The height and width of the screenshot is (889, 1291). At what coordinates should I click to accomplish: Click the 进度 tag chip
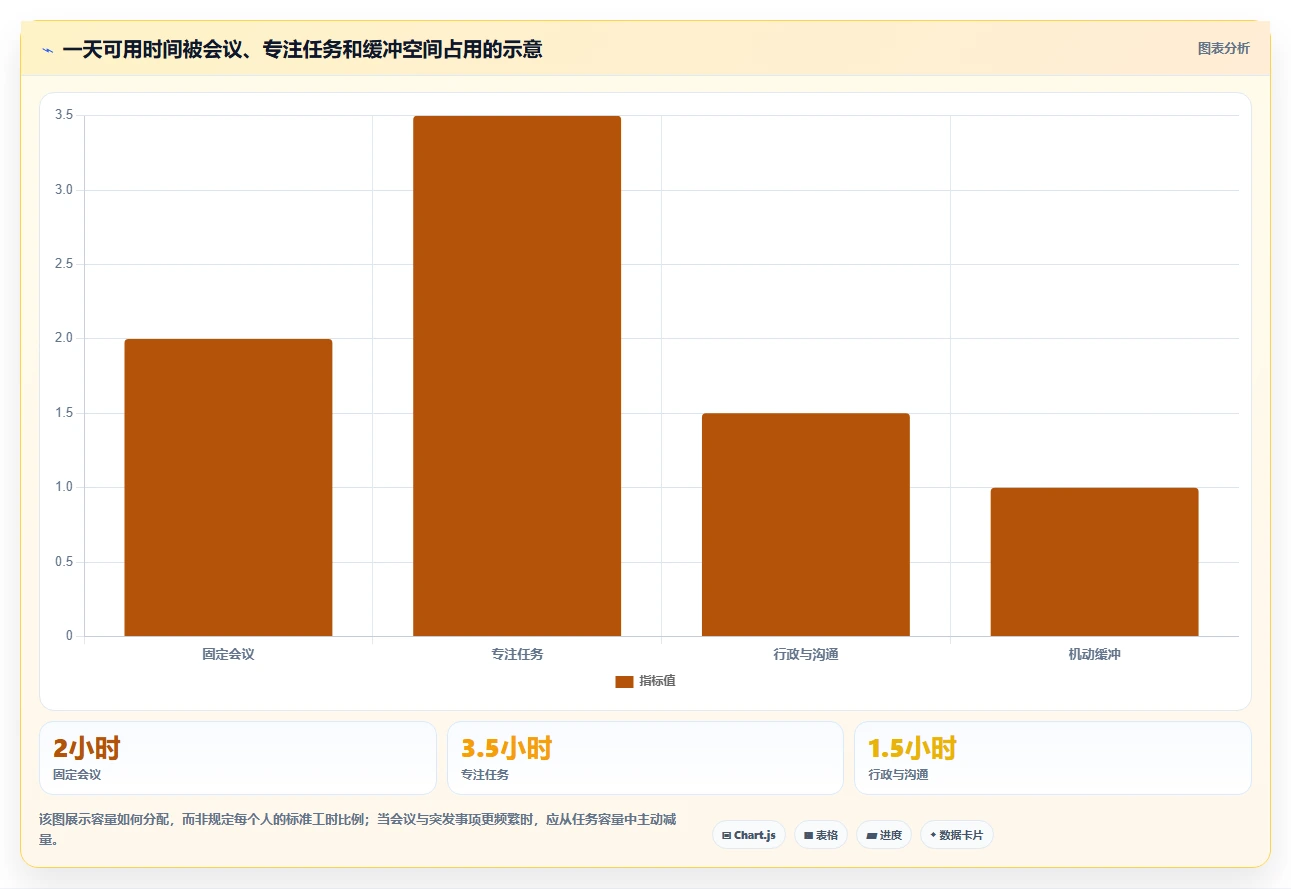pyautogui.click(x=884, y=835)
